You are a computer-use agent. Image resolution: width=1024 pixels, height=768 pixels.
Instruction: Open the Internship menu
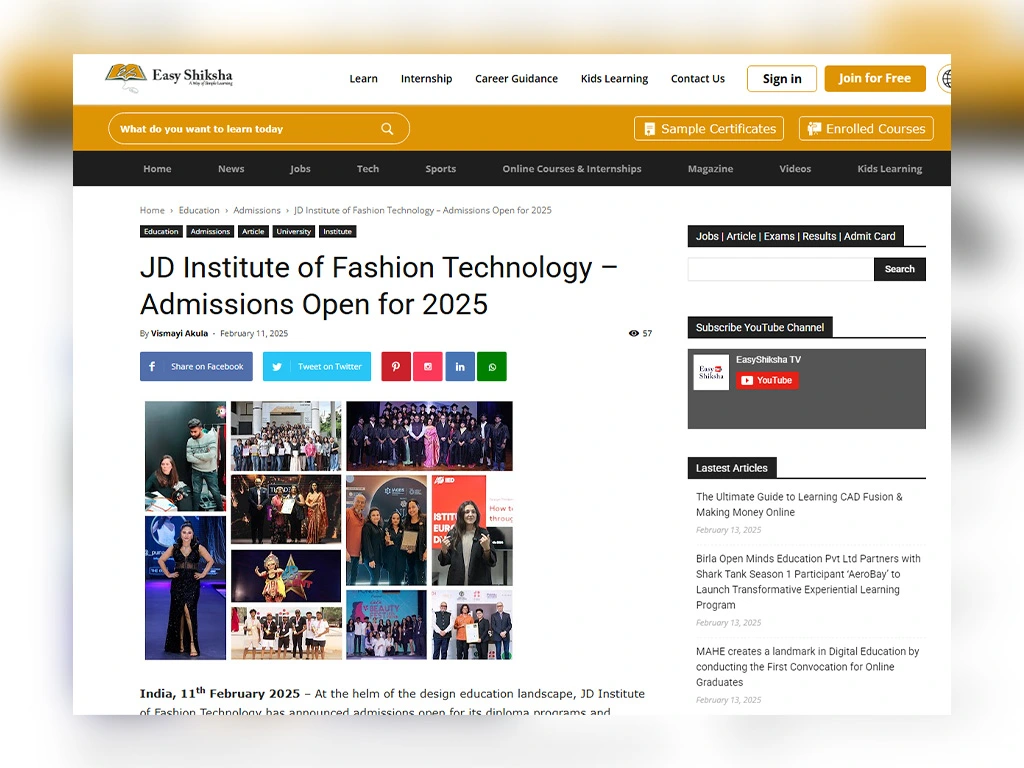426,78
